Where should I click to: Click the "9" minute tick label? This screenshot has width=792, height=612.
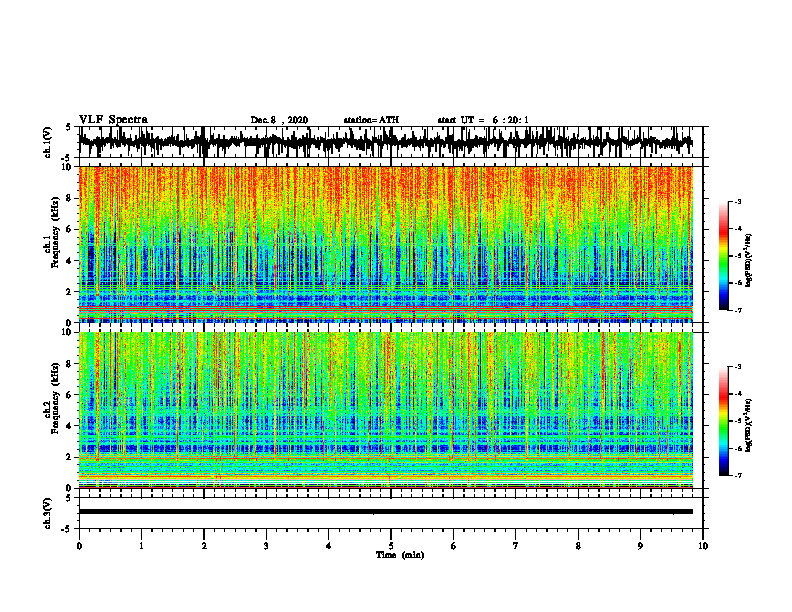[640, 546]
